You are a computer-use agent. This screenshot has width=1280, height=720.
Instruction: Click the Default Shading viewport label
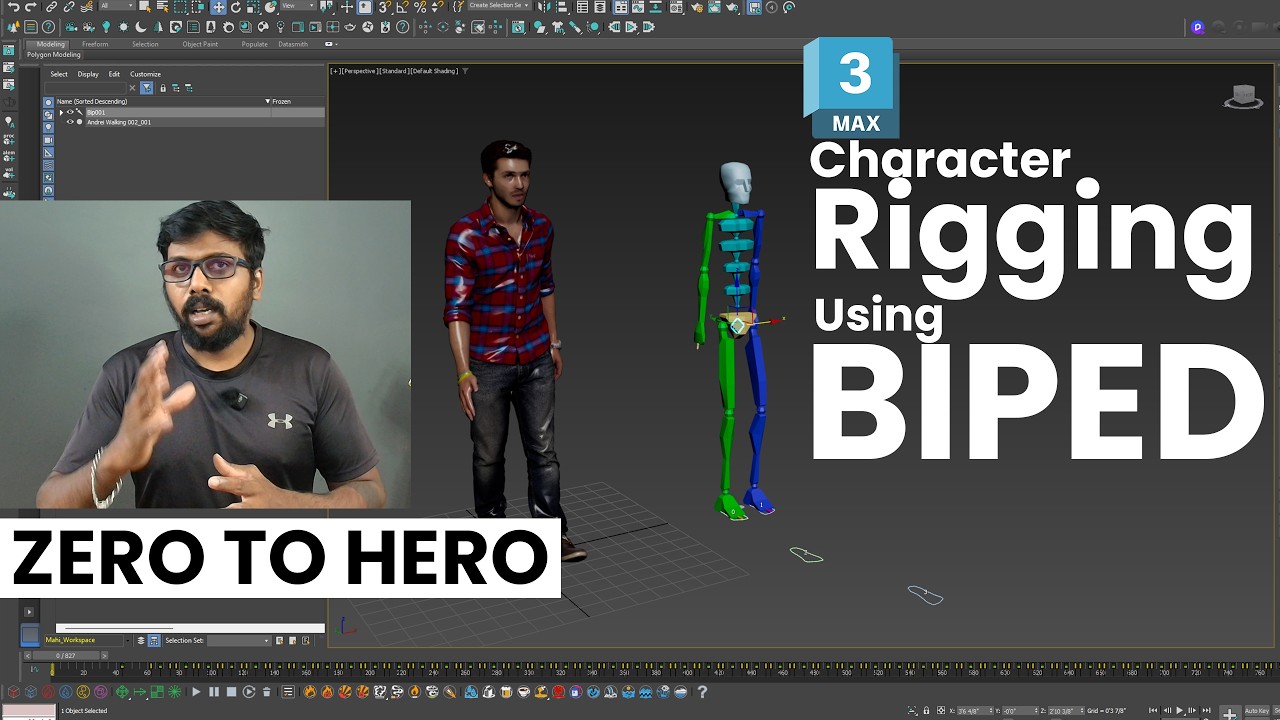[432, 71]
